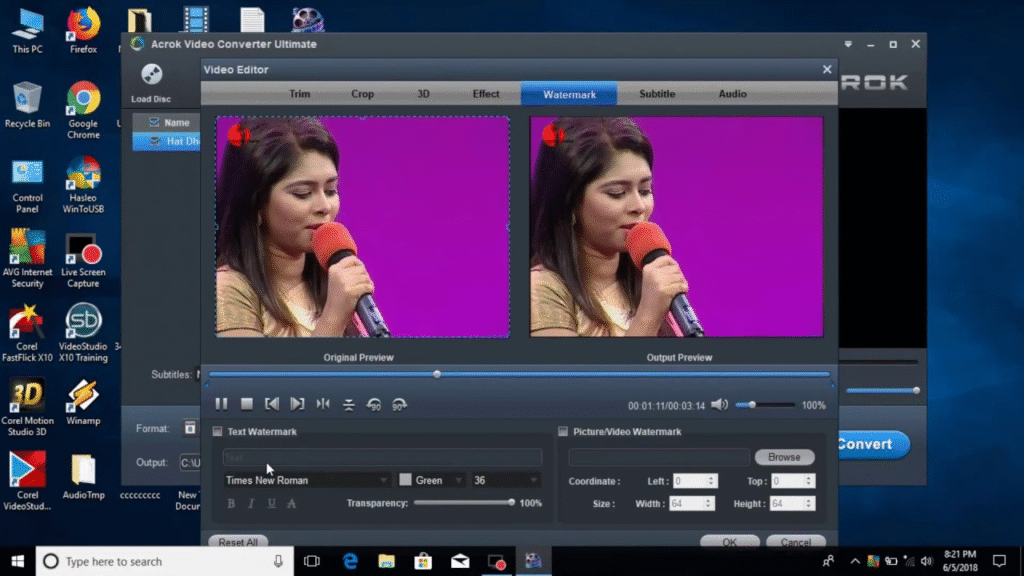Enable the Picture/Video Watermark checkbox
Viewport: 1024px width, 576px height.
(x=563, y=432)
